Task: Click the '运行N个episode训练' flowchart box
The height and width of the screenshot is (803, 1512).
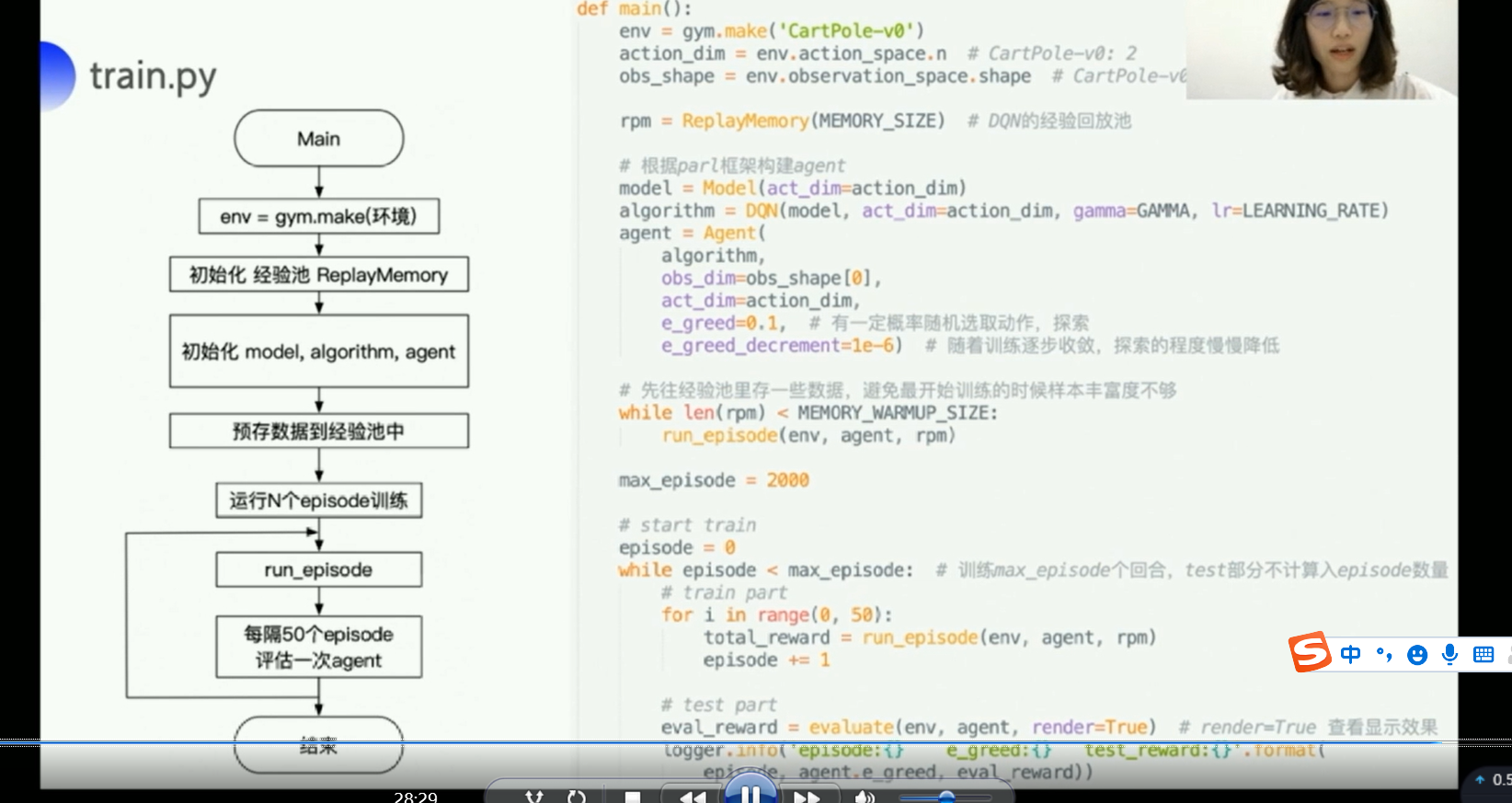Action: click(318, 500)
